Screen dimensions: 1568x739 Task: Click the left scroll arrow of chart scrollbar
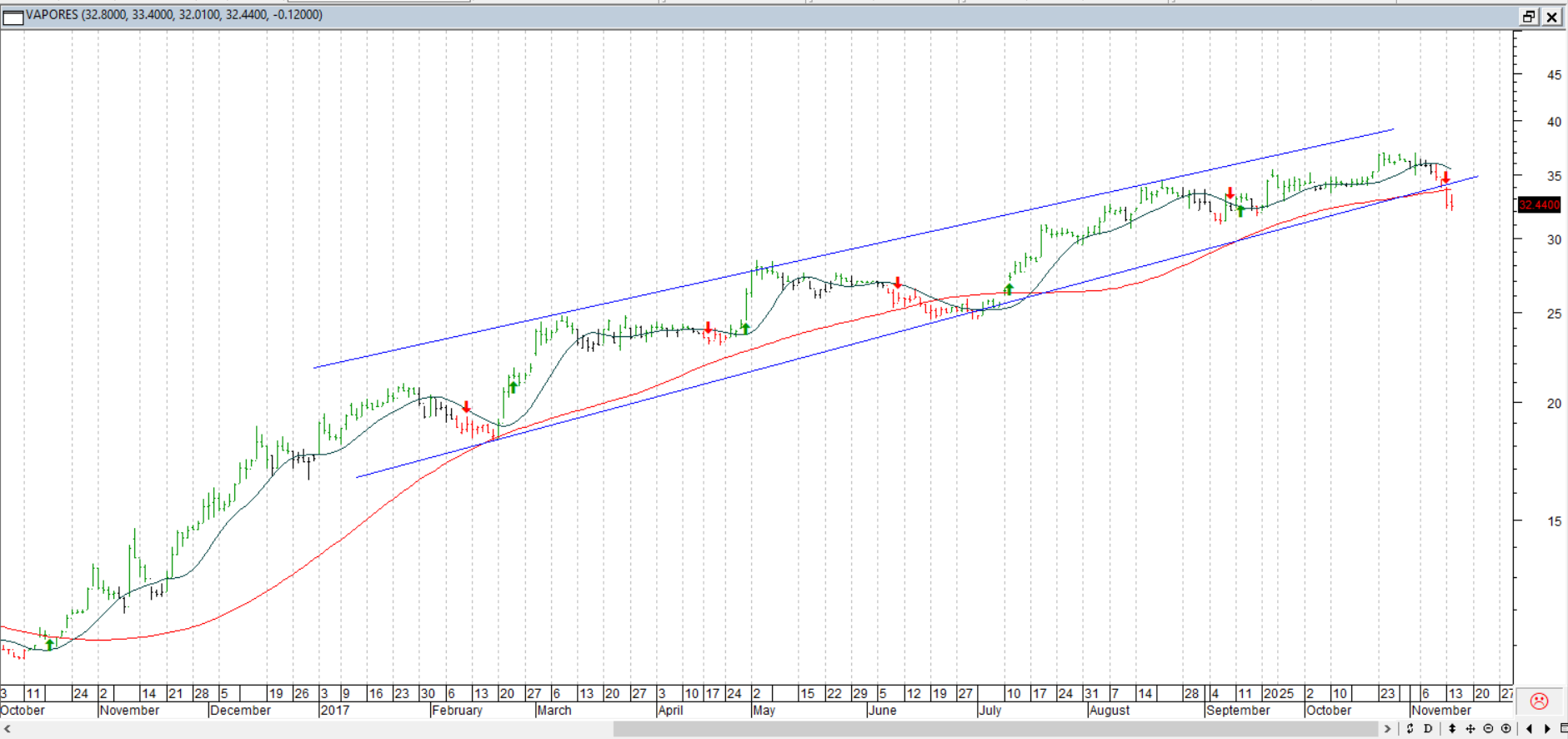tap(7, 729)
